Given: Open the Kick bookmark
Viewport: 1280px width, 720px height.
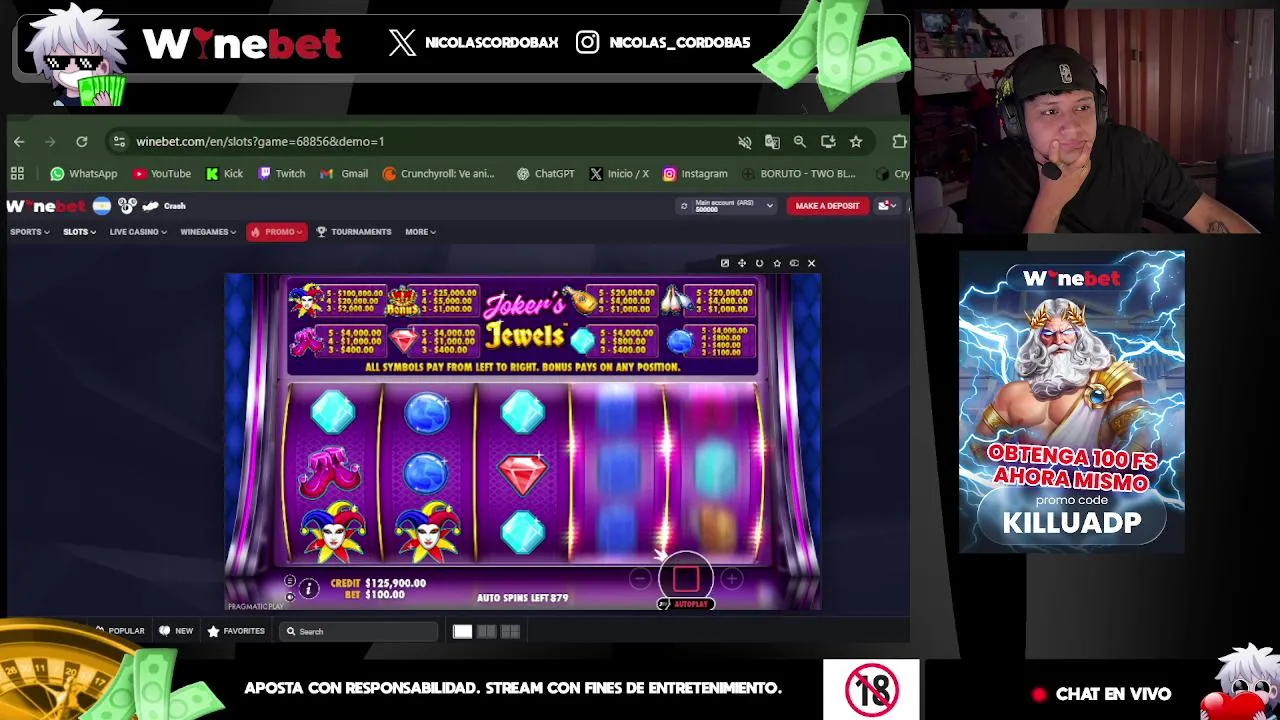Looking at the screenshot, I should tap(224, 174).
